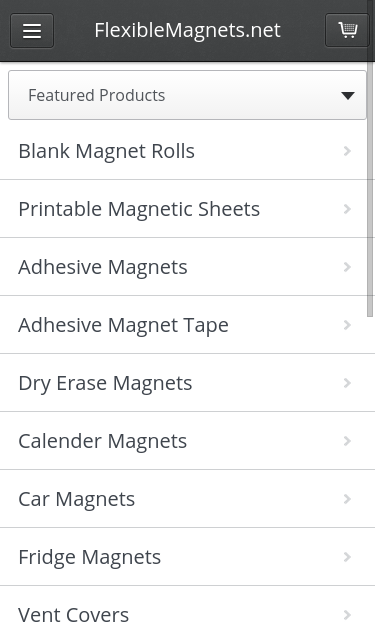Click the dropdown arrow beside Featured Products
This screenshot has height=627, width=375.
(348, 96)
